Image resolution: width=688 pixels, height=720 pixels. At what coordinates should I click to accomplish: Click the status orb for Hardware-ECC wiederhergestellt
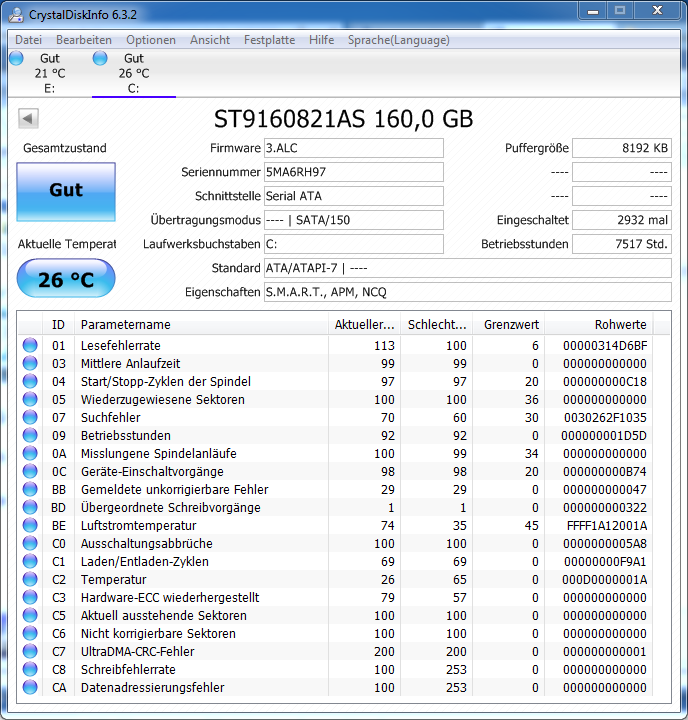coord(30,597)
